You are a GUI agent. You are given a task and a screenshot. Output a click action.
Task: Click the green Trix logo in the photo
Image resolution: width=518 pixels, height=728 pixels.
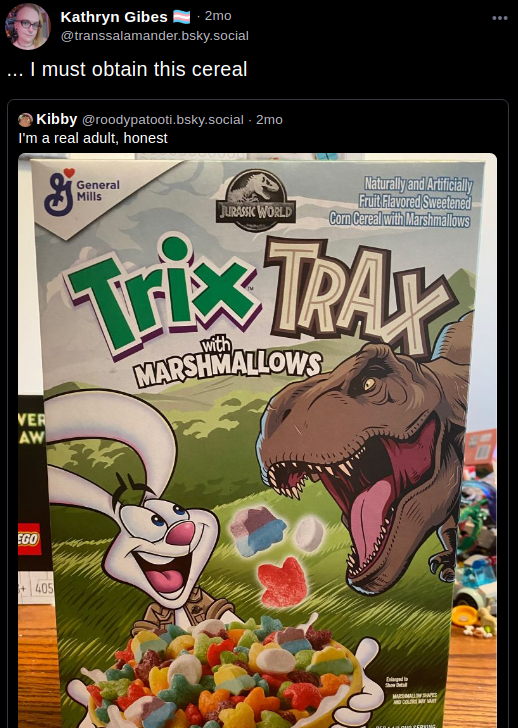[x=163, y=293]
